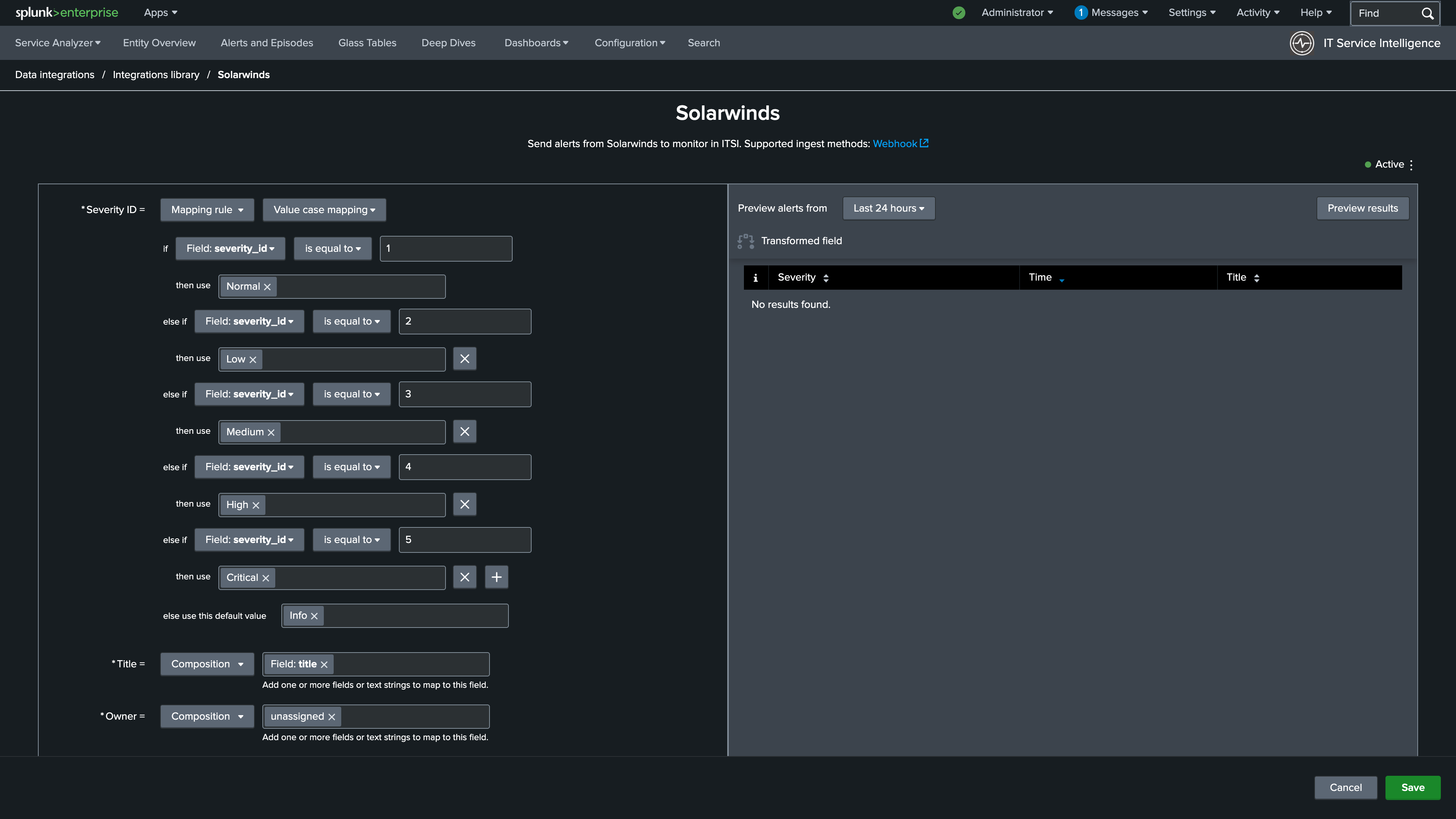Open the Dashboards menu
This screenshot has width=1456, height=819.
pos(537,43)
